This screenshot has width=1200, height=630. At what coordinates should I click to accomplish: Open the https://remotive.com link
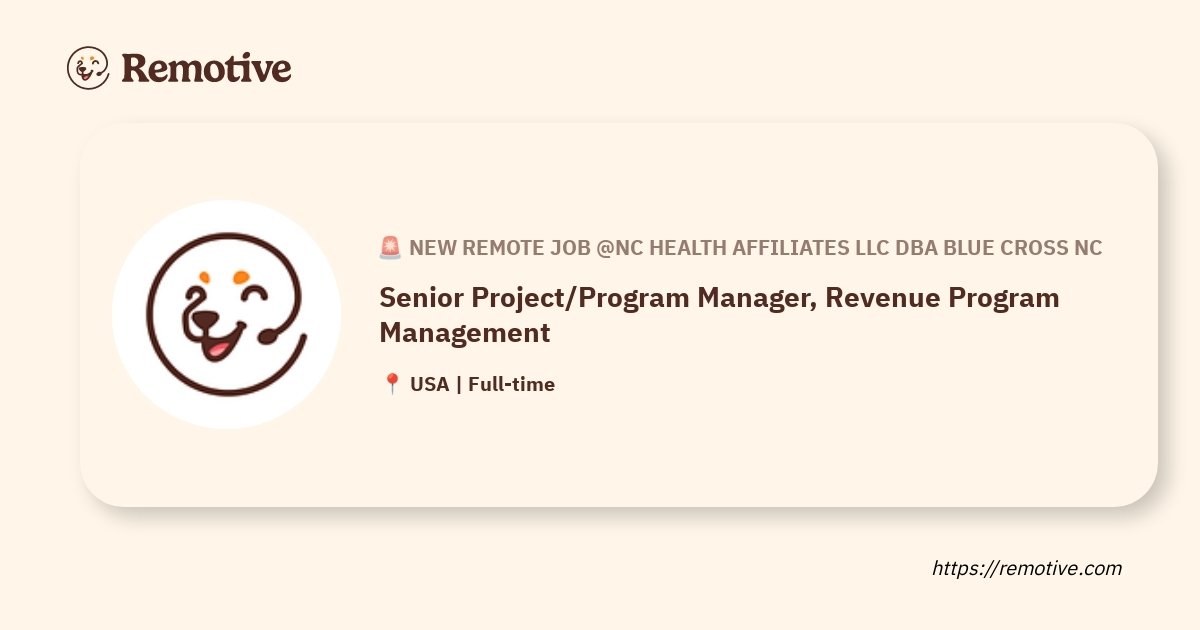click(1027, 568)
